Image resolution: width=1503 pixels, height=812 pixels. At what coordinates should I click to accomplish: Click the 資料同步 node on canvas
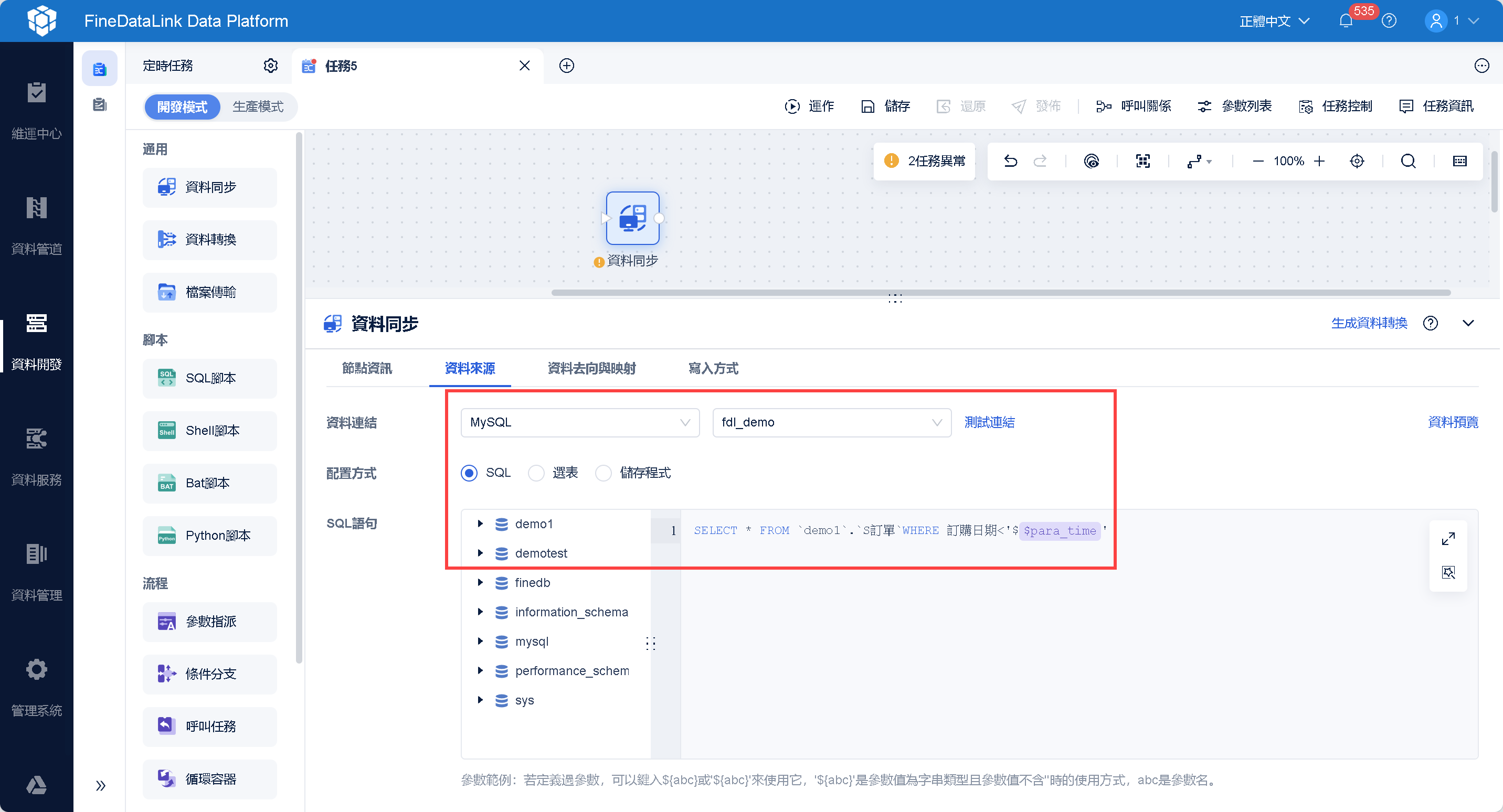pos(632,218)
